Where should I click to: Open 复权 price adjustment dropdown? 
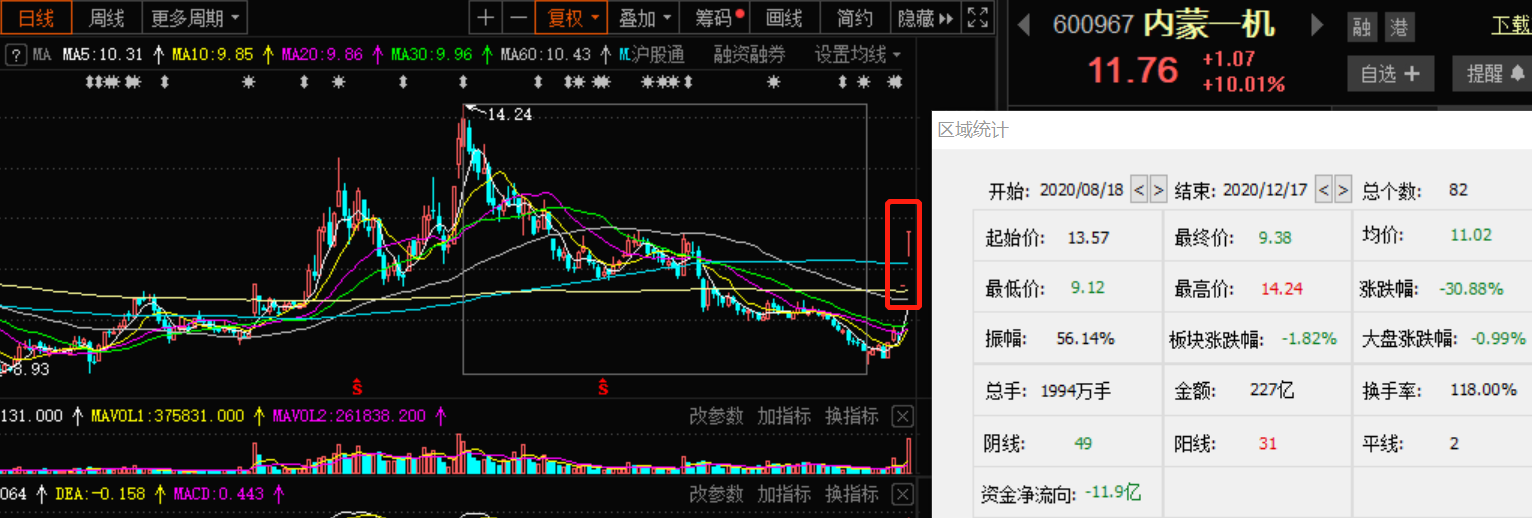pos(571,18)
